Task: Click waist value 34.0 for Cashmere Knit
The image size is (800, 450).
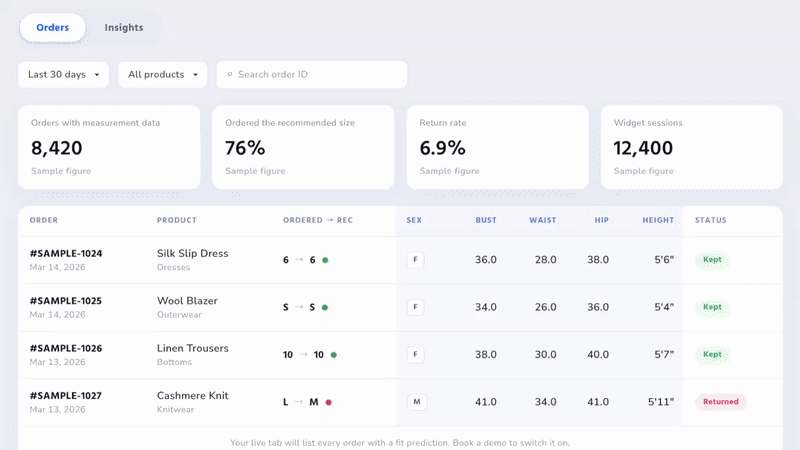Action: tap(545, 402)
